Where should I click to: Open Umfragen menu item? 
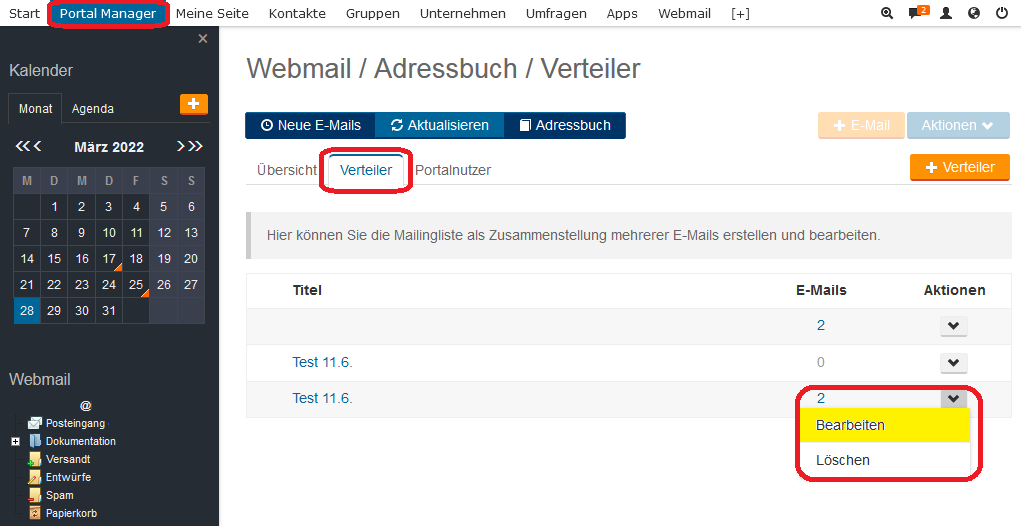(x=556, y=14)
